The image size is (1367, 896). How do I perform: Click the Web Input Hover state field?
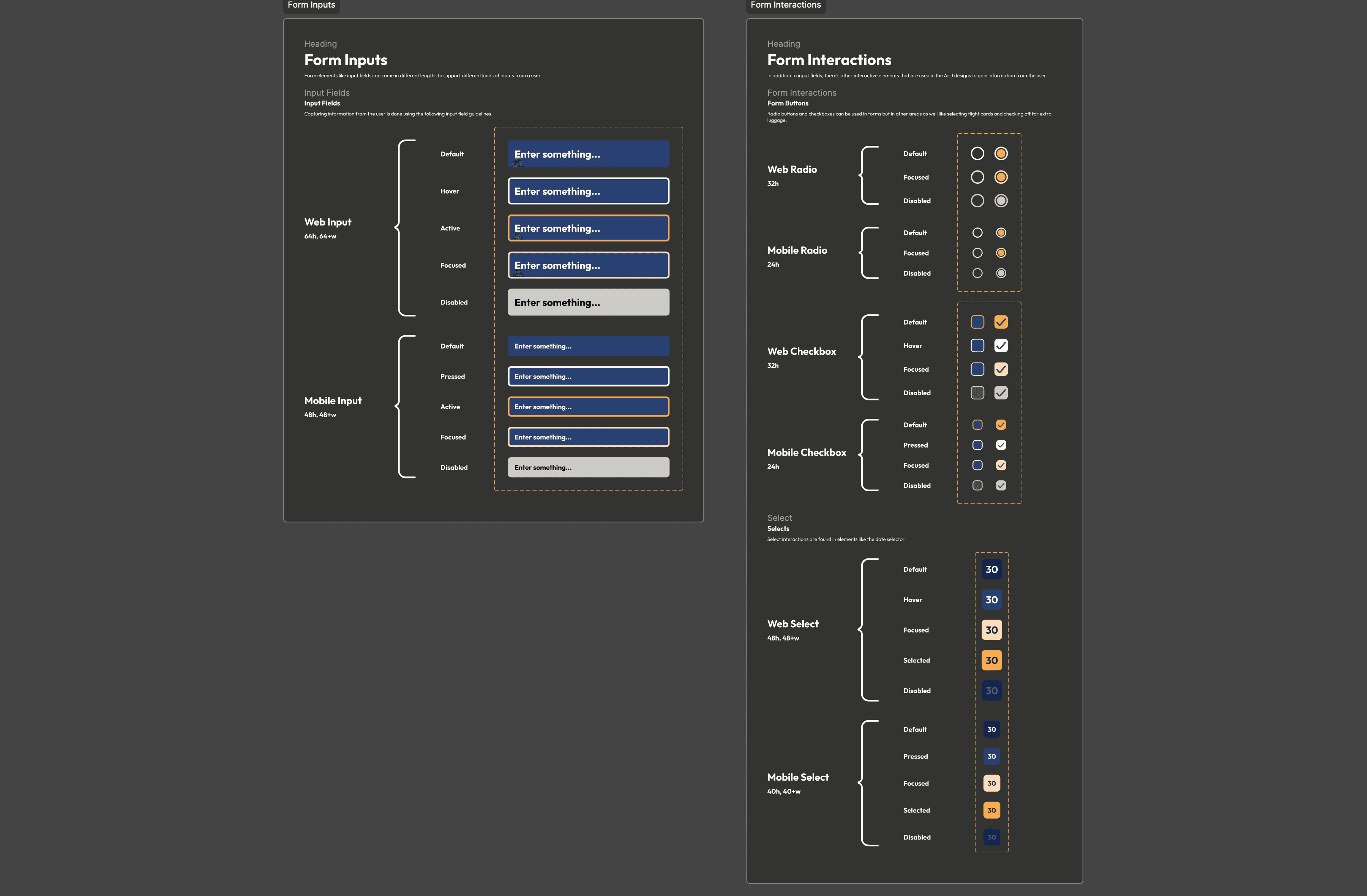click(x=588, y=191)
